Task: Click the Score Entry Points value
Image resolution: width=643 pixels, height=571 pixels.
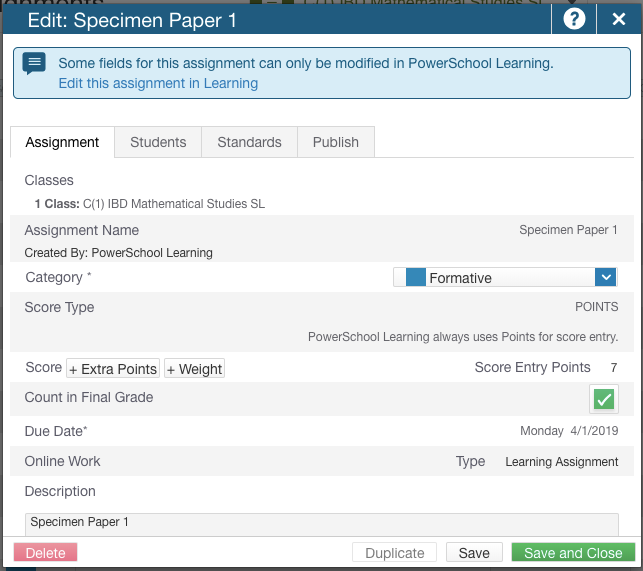Action: [x=613, y=368]
